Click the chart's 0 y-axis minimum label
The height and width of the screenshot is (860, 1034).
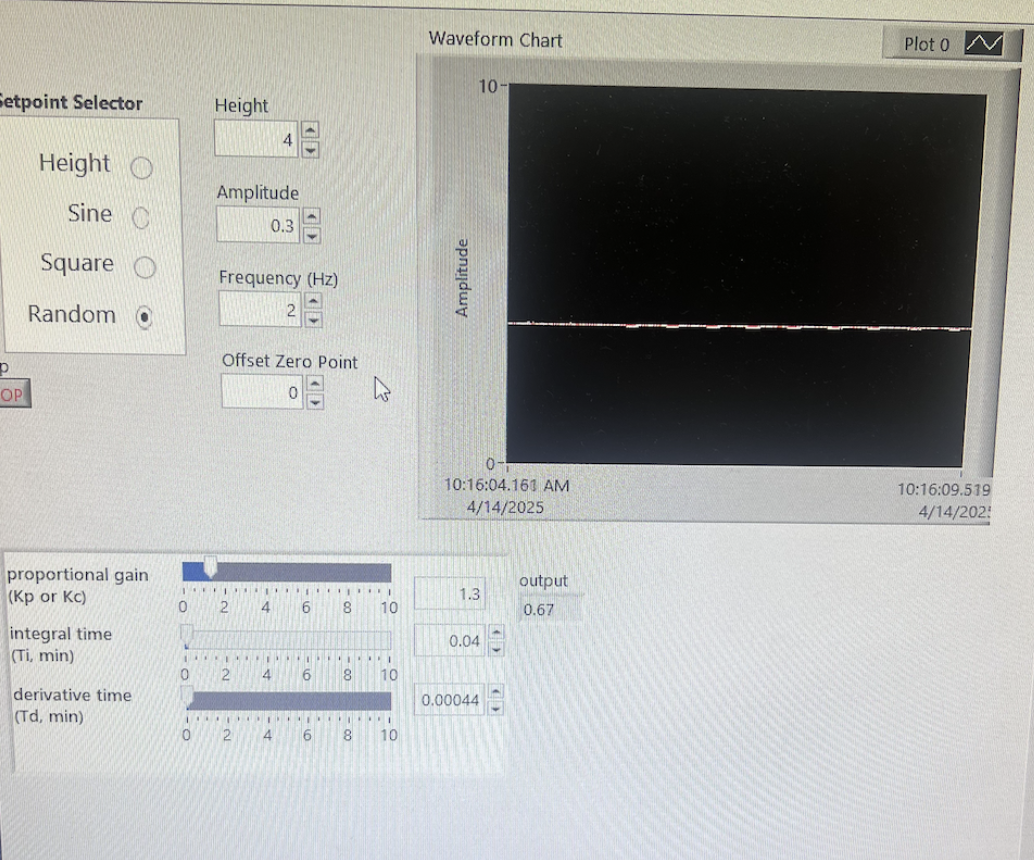490,464
